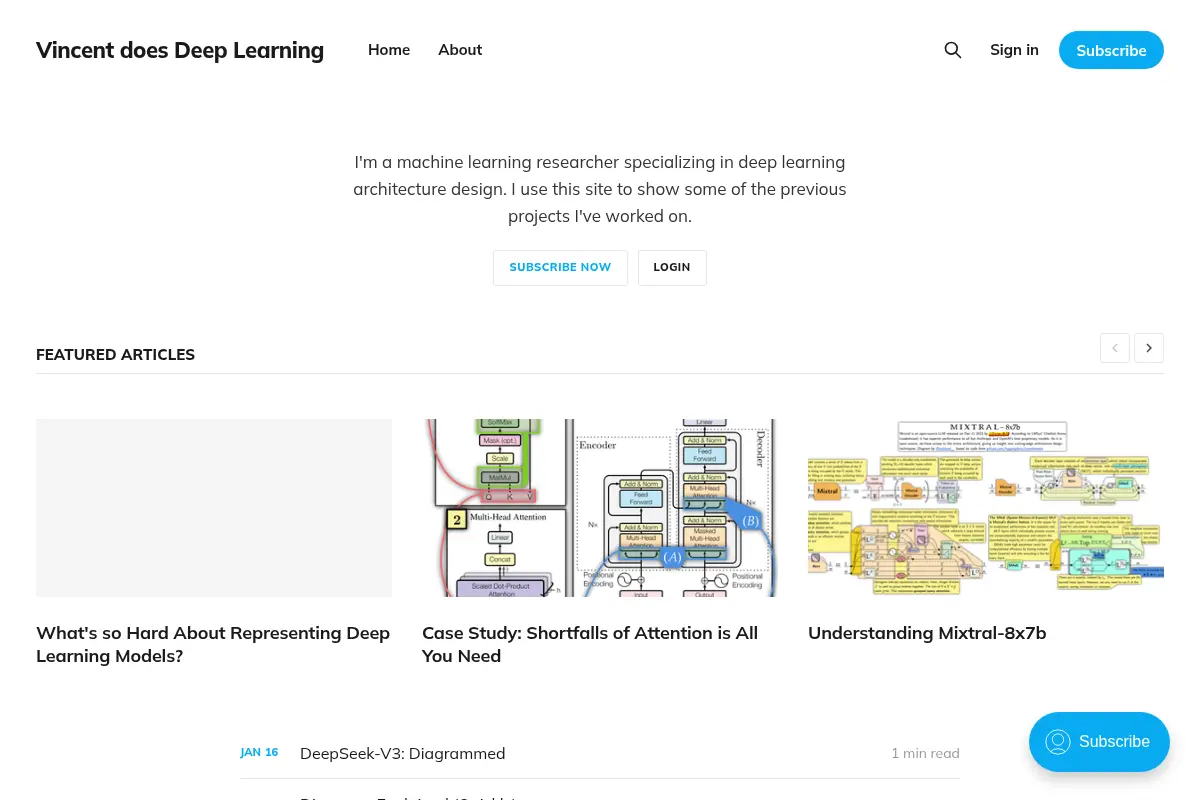
Task: Click the SUBSCRIBE NOW button
Action: pos(560,268)
